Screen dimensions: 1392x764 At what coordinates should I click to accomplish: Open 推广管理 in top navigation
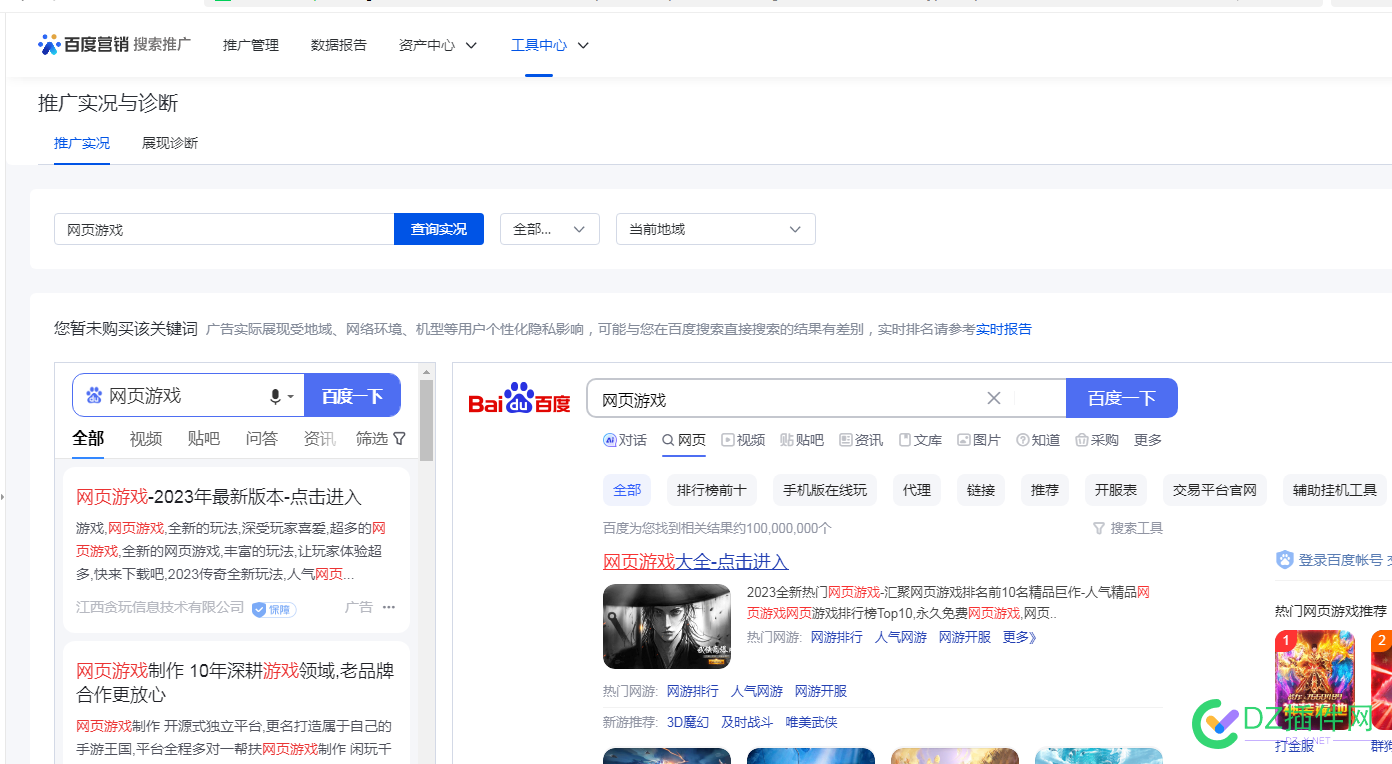pos(251,45)
